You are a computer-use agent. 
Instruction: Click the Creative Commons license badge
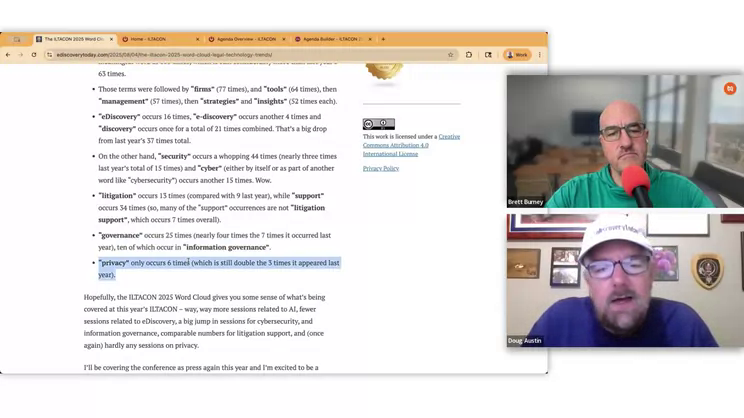point(379,124)
